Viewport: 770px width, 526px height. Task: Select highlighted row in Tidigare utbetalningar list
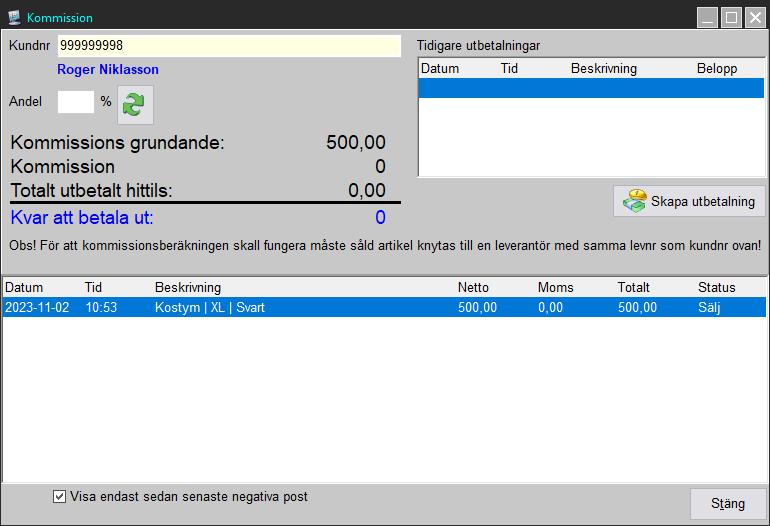pos(590,88)
